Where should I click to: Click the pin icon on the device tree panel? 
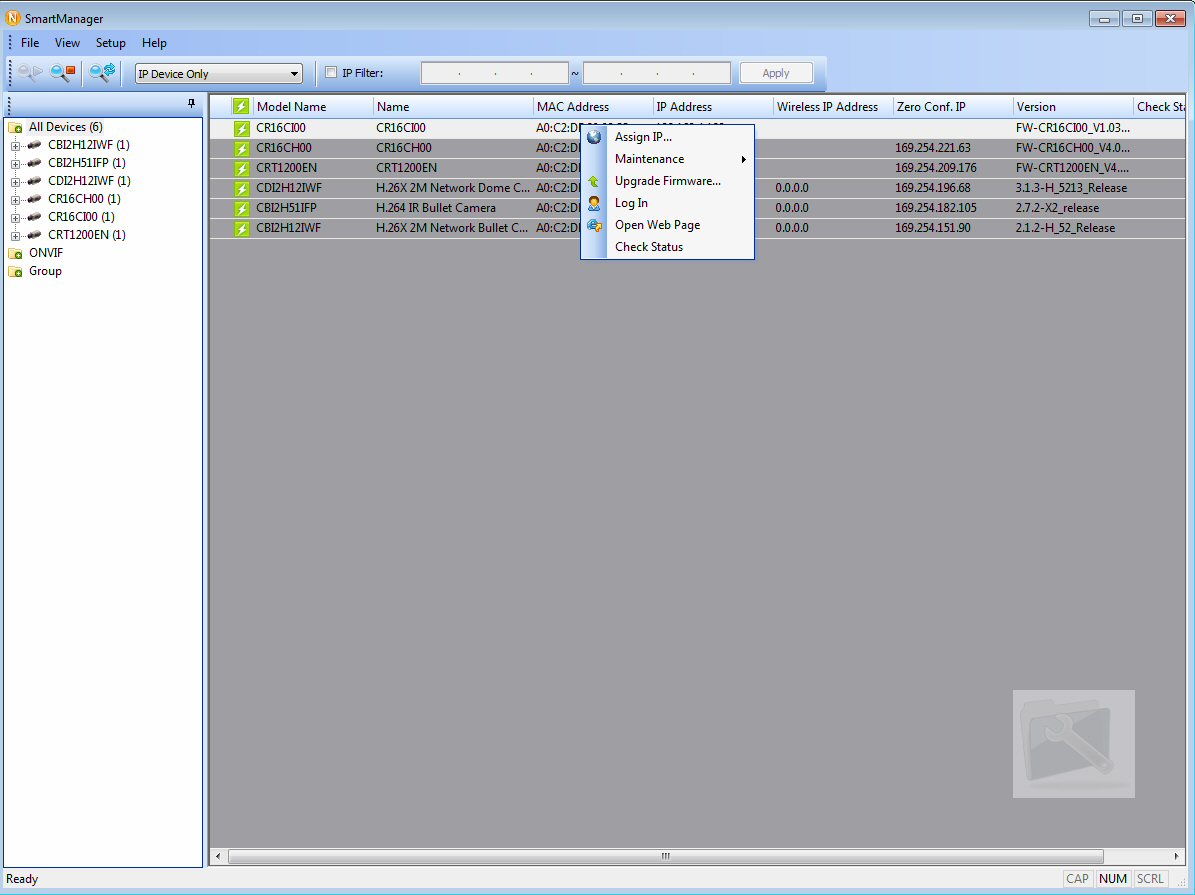click(191, 104)
